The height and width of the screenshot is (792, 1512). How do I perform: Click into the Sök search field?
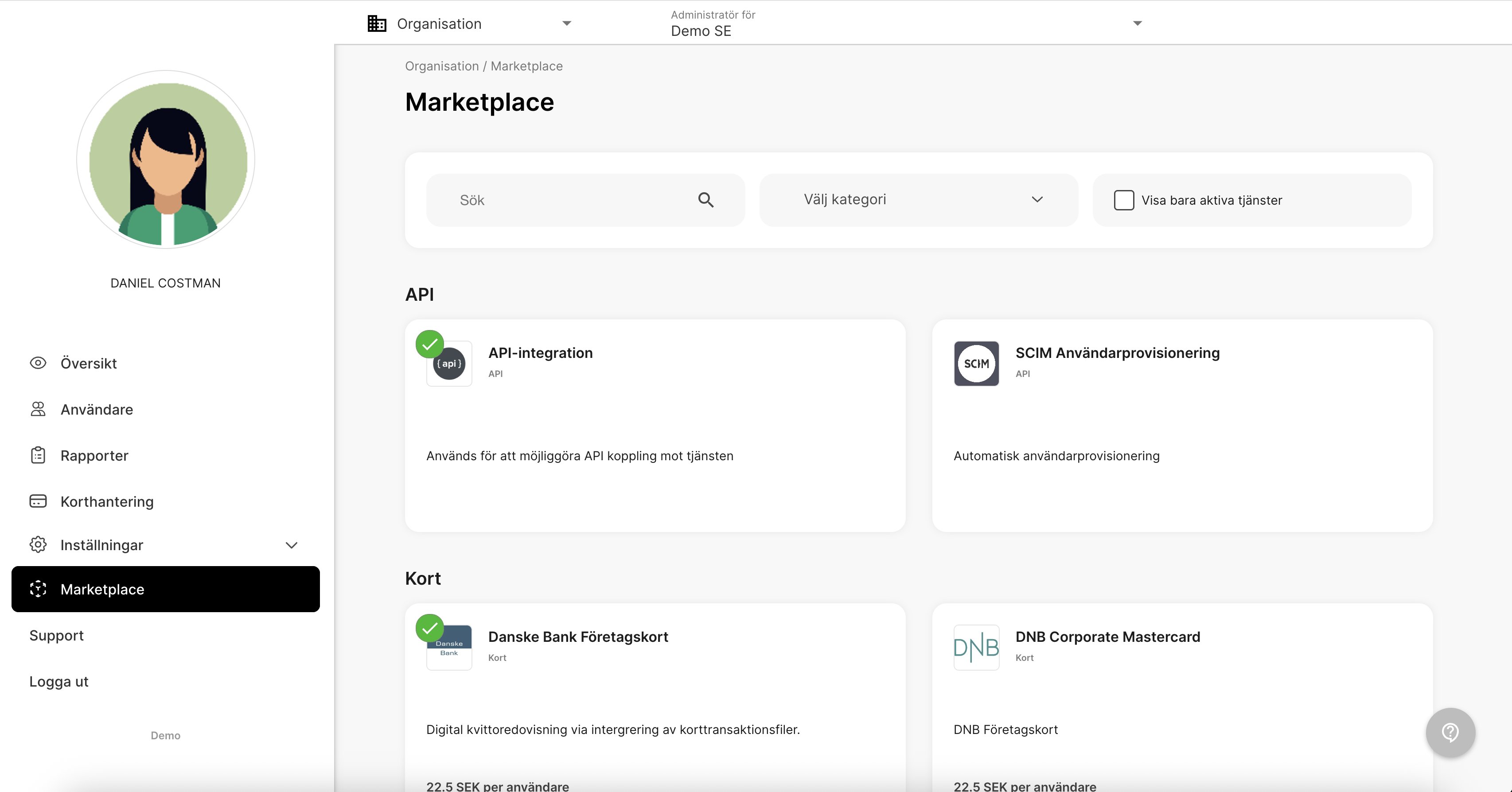click(586, 200)
